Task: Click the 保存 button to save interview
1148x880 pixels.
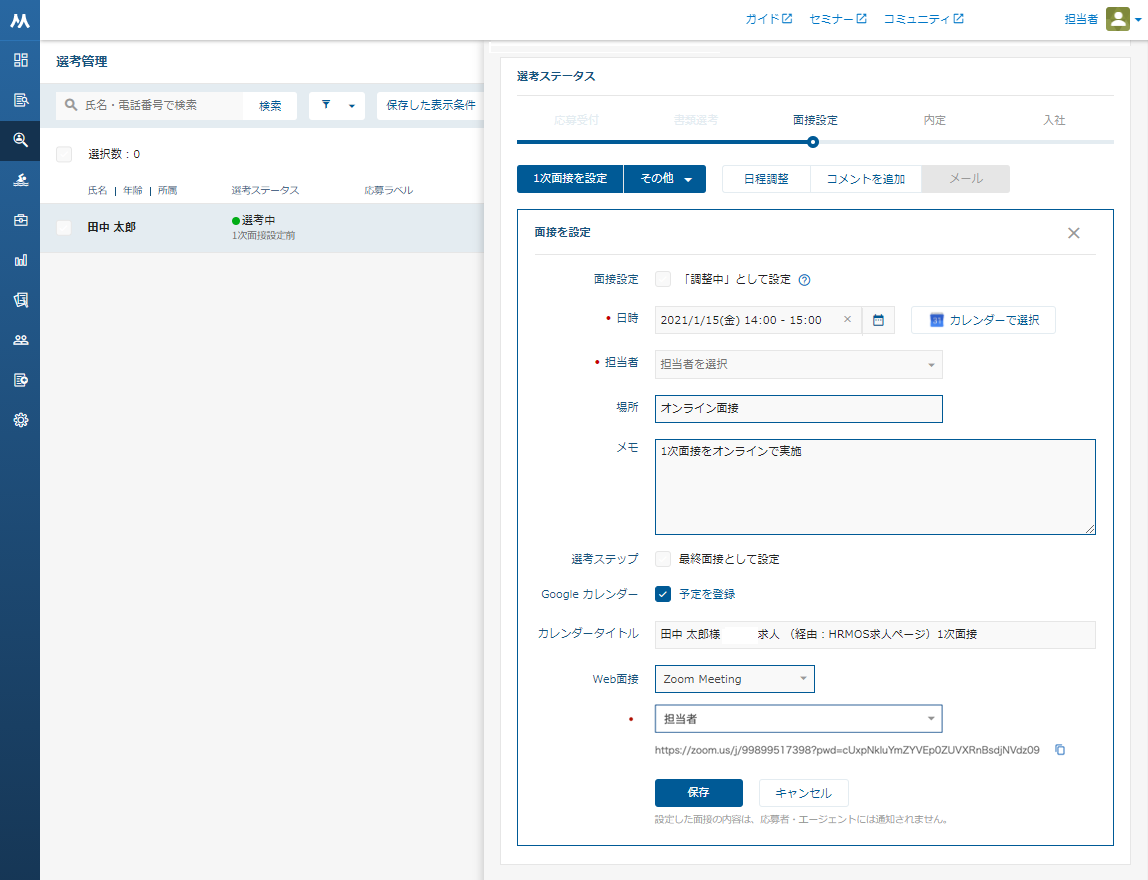Action: (698, 791)
